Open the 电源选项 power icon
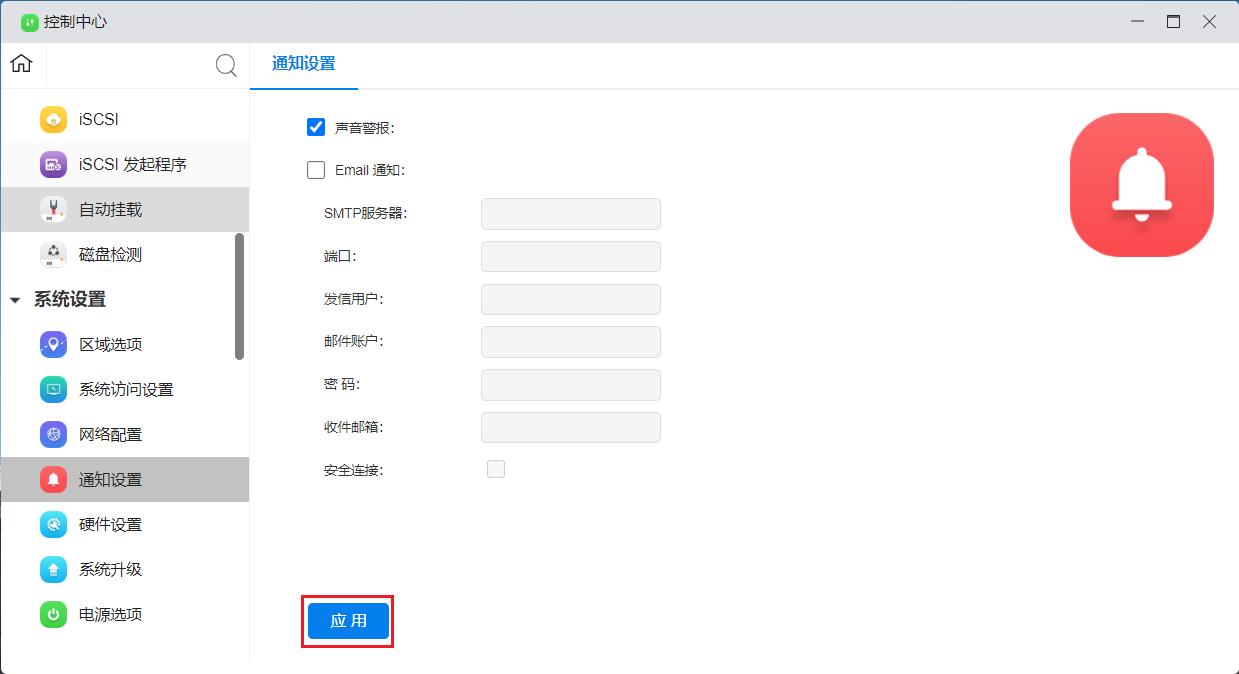The width and height of the screenshot is (1239, 674). click(x=53, y=614)
